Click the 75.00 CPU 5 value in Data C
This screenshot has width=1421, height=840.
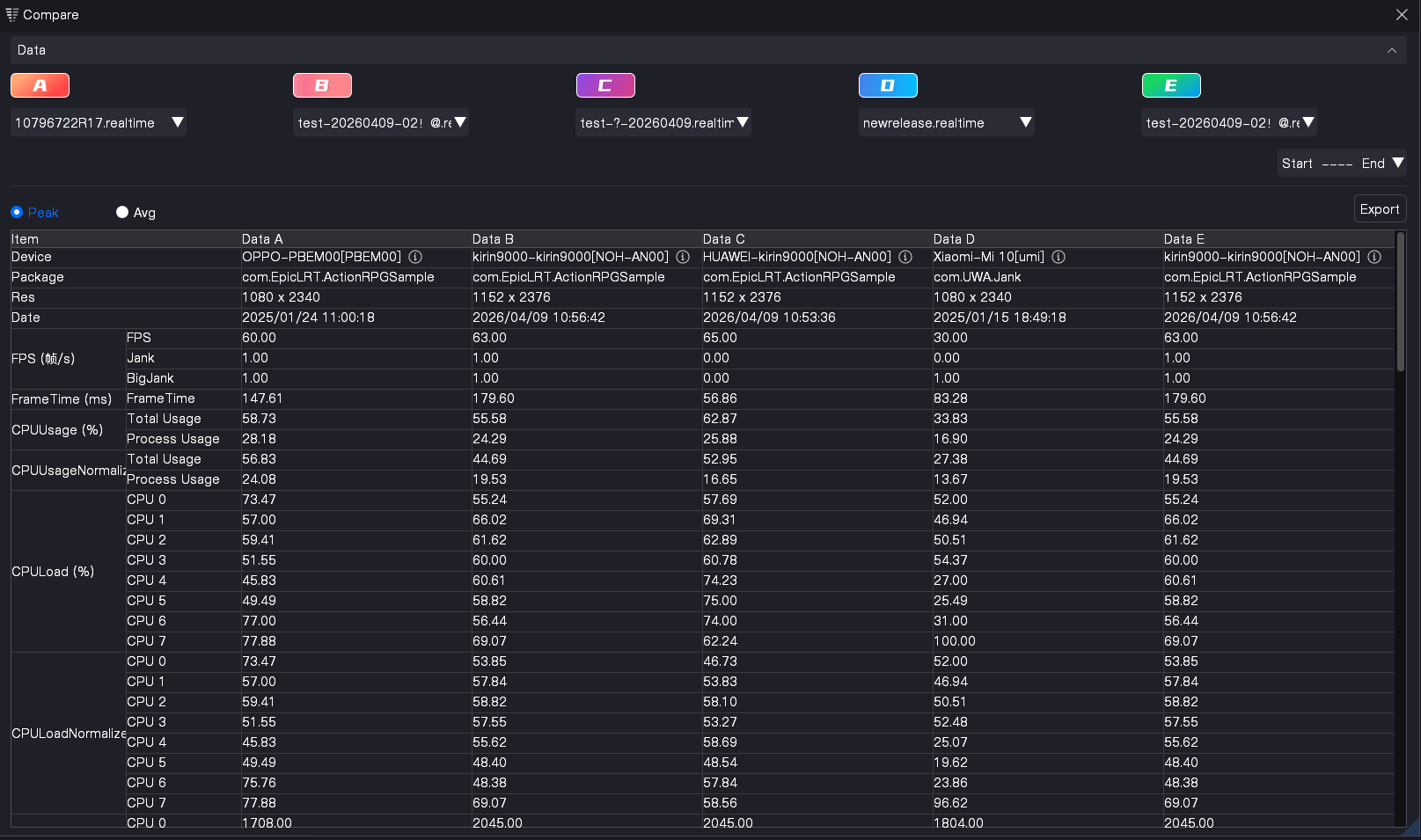click(720, 601)
